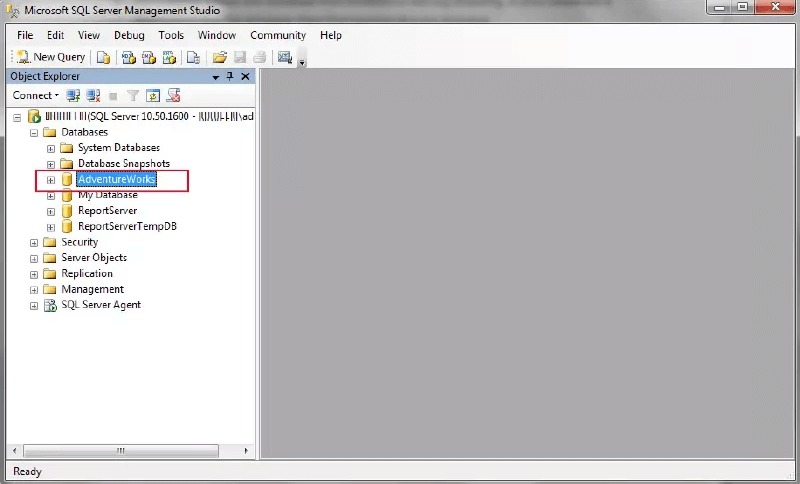
Task: Expand the Server Objects folder
Action: 34,259
